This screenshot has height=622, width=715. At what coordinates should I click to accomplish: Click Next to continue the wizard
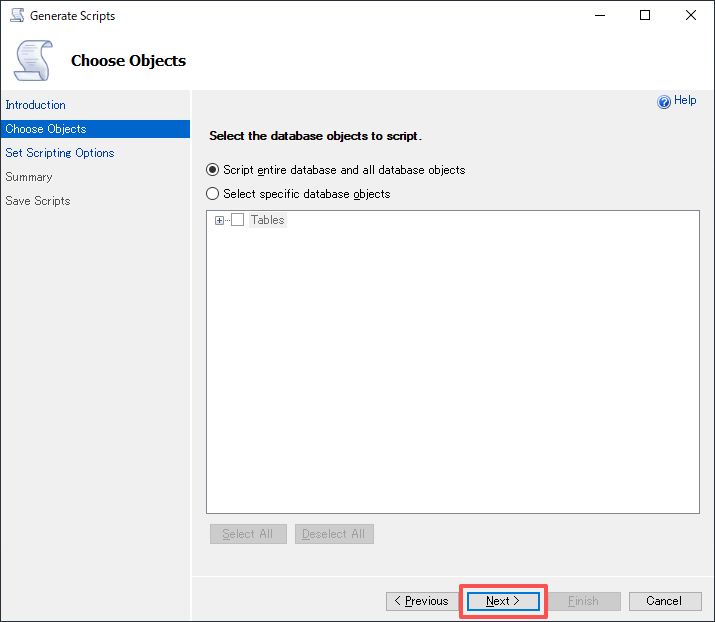pos(503,601)
